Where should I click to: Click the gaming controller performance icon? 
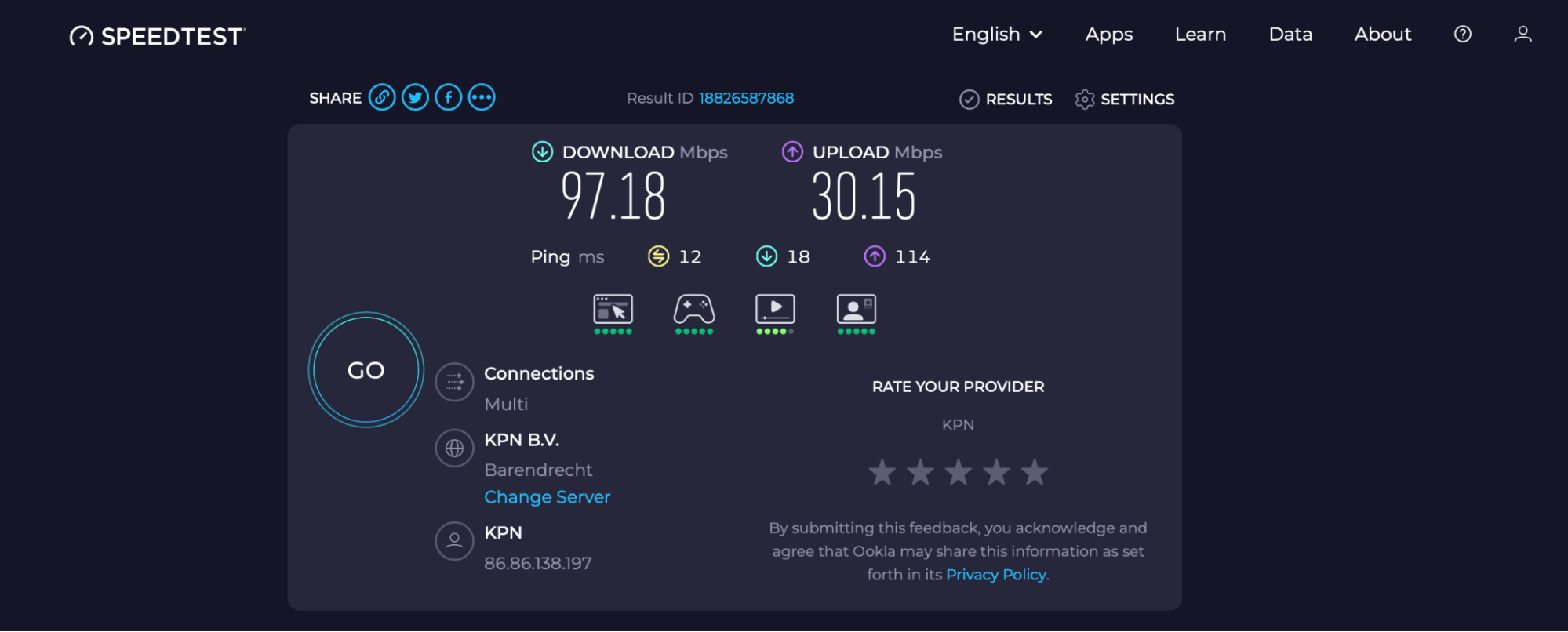point(694,311)
